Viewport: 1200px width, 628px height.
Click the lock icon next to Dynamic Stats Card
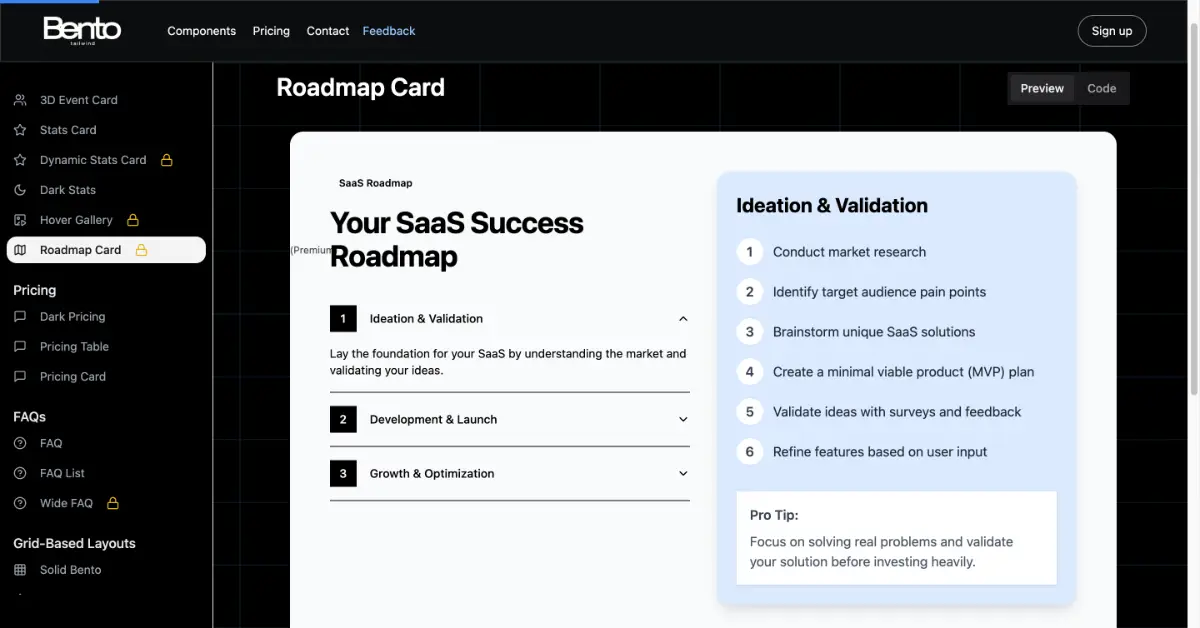167,160
